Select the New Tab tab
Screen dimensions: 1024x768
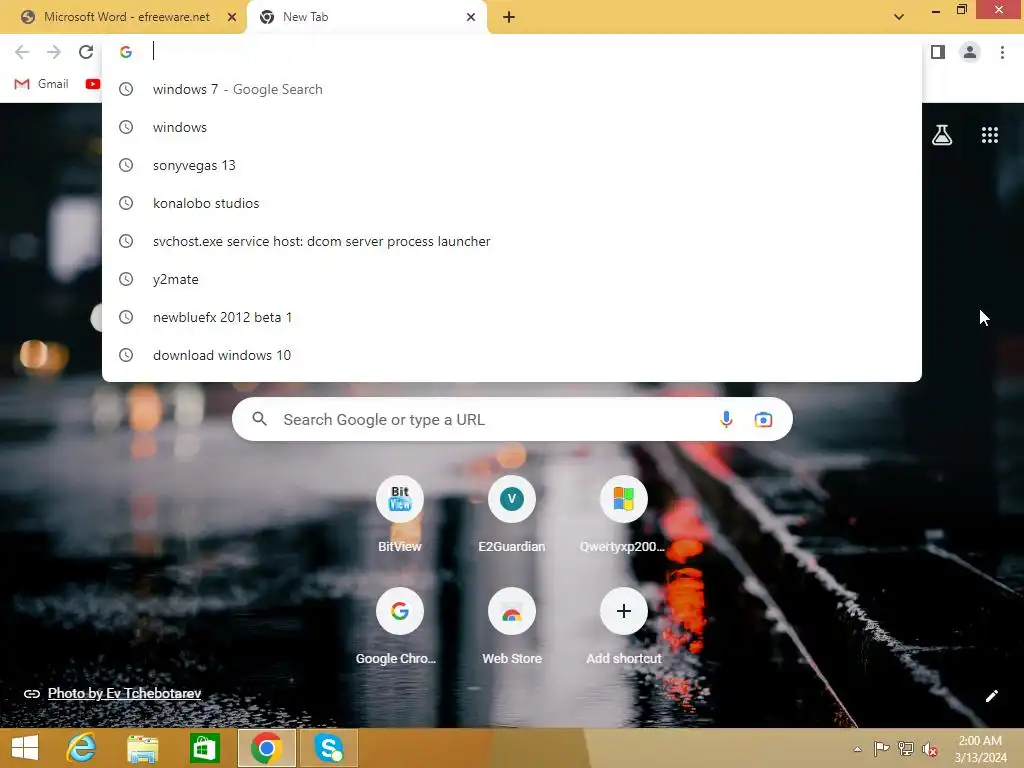(x=367, y=17)
